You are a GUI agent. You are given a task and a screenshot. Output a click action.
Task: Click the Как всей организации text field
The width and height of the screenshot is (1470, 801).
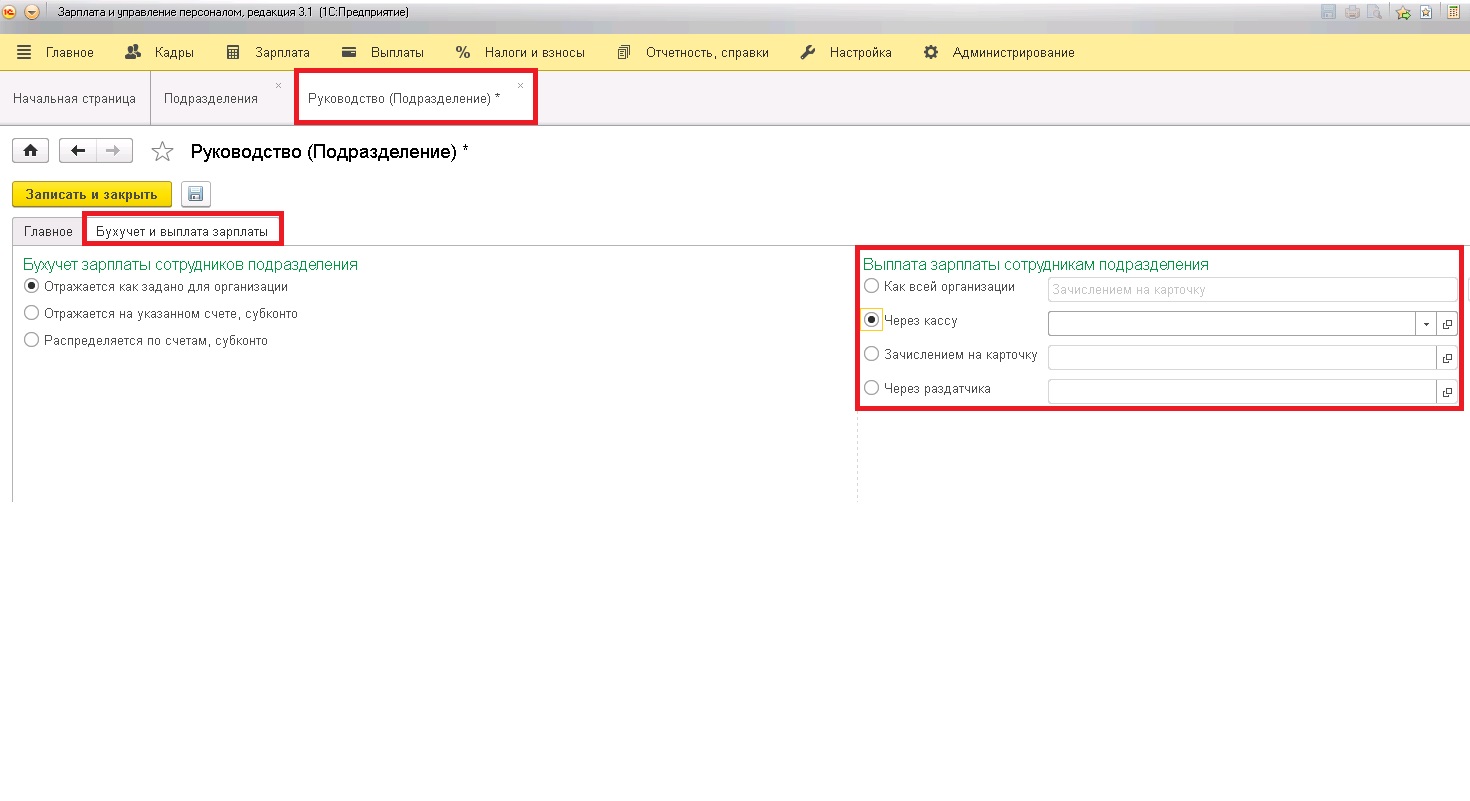pos(1253,289)
